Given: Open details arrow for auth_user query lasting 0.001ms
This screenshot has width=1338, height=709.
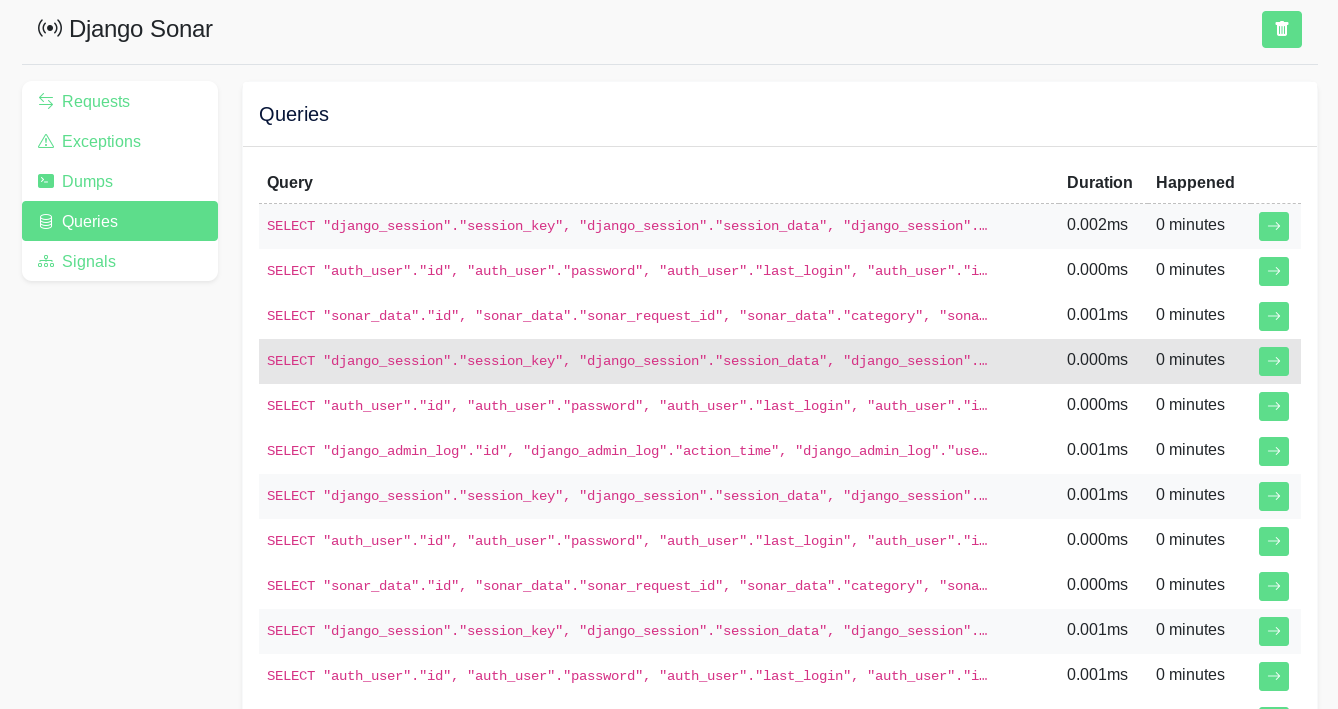Looking at the screenshot, I should (x=1274, y=676).
